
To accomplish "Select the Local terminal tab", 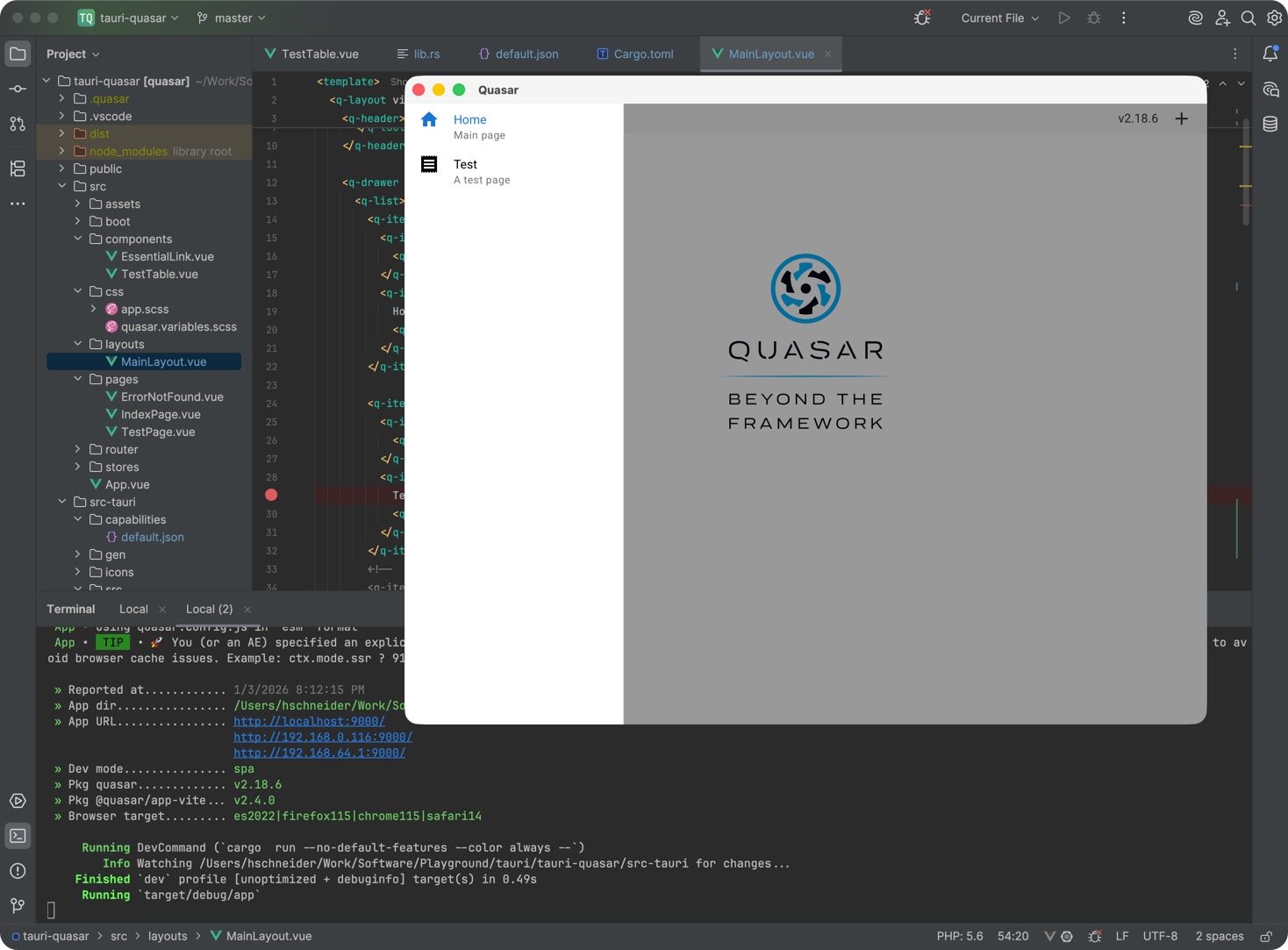I will [x=133, y=609].
